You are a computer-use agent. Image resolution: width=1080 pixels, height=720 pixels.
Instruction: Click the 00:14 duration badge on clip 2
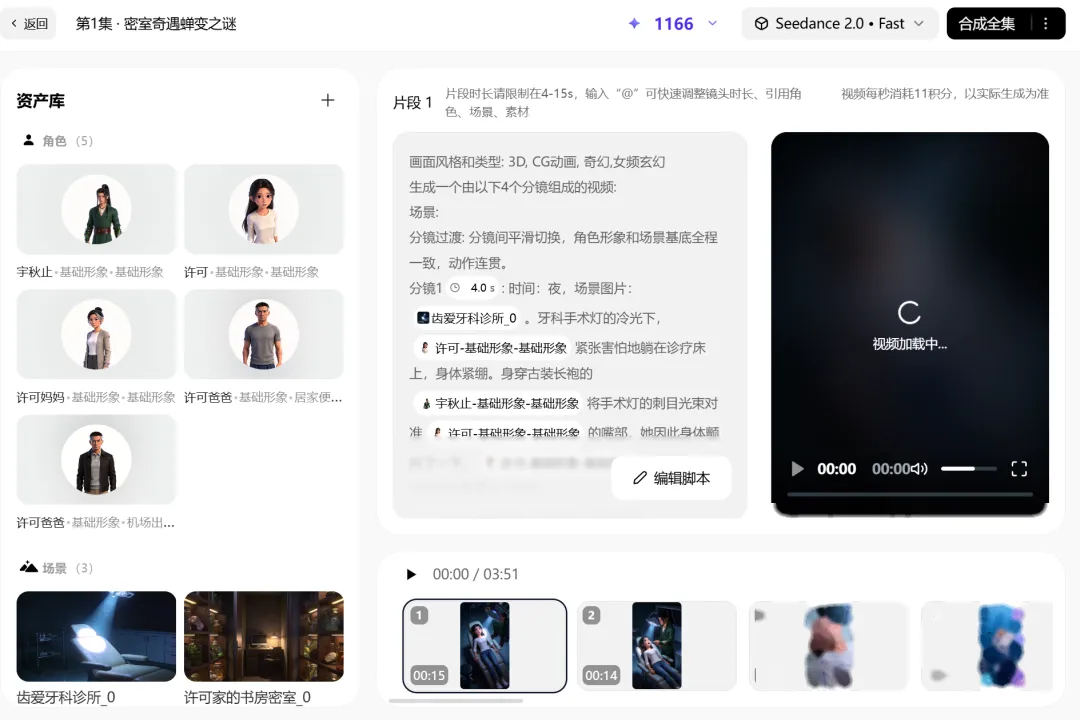[x=601, y=675]
